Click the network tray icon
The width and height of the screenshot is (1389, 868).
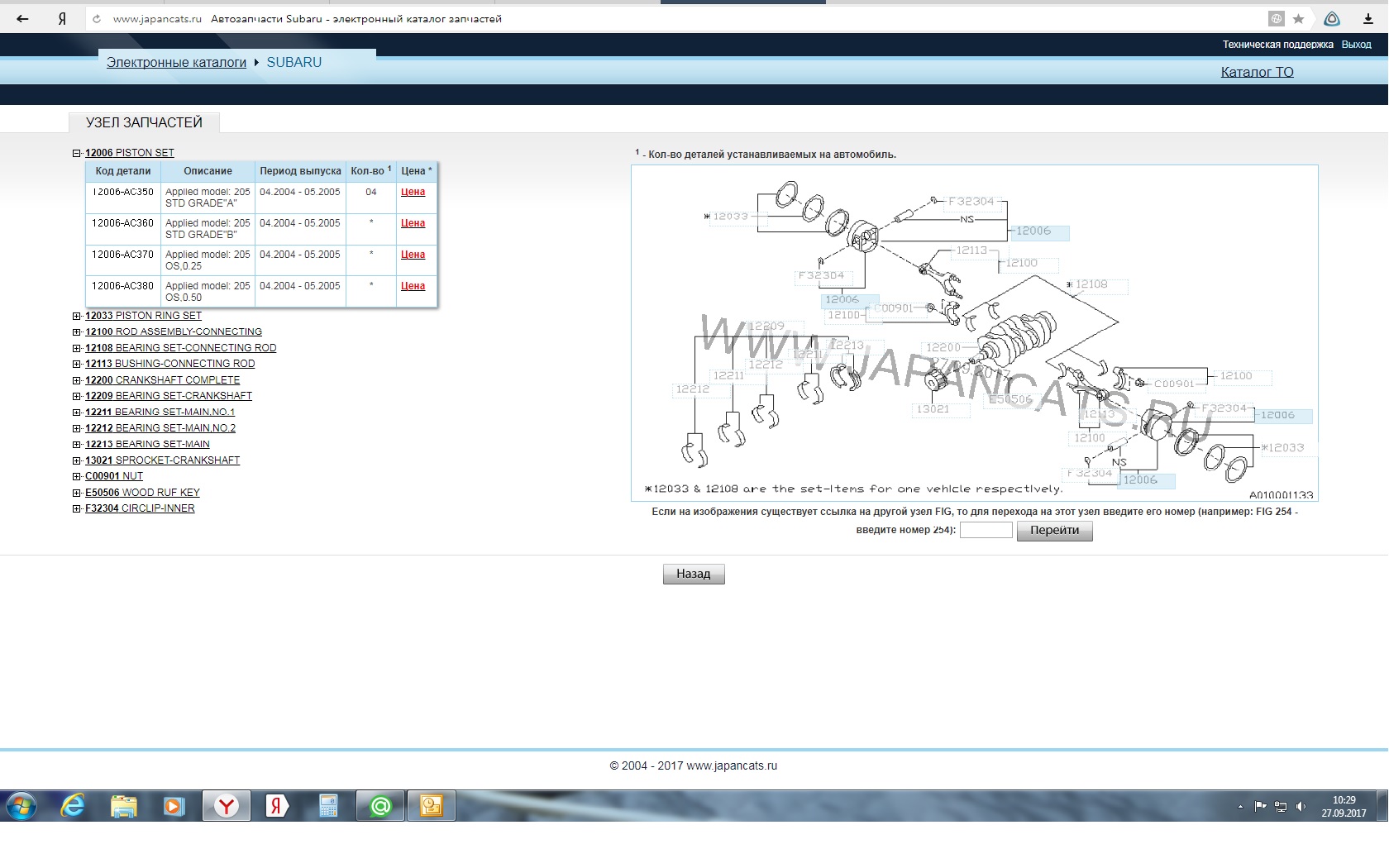1281,807
